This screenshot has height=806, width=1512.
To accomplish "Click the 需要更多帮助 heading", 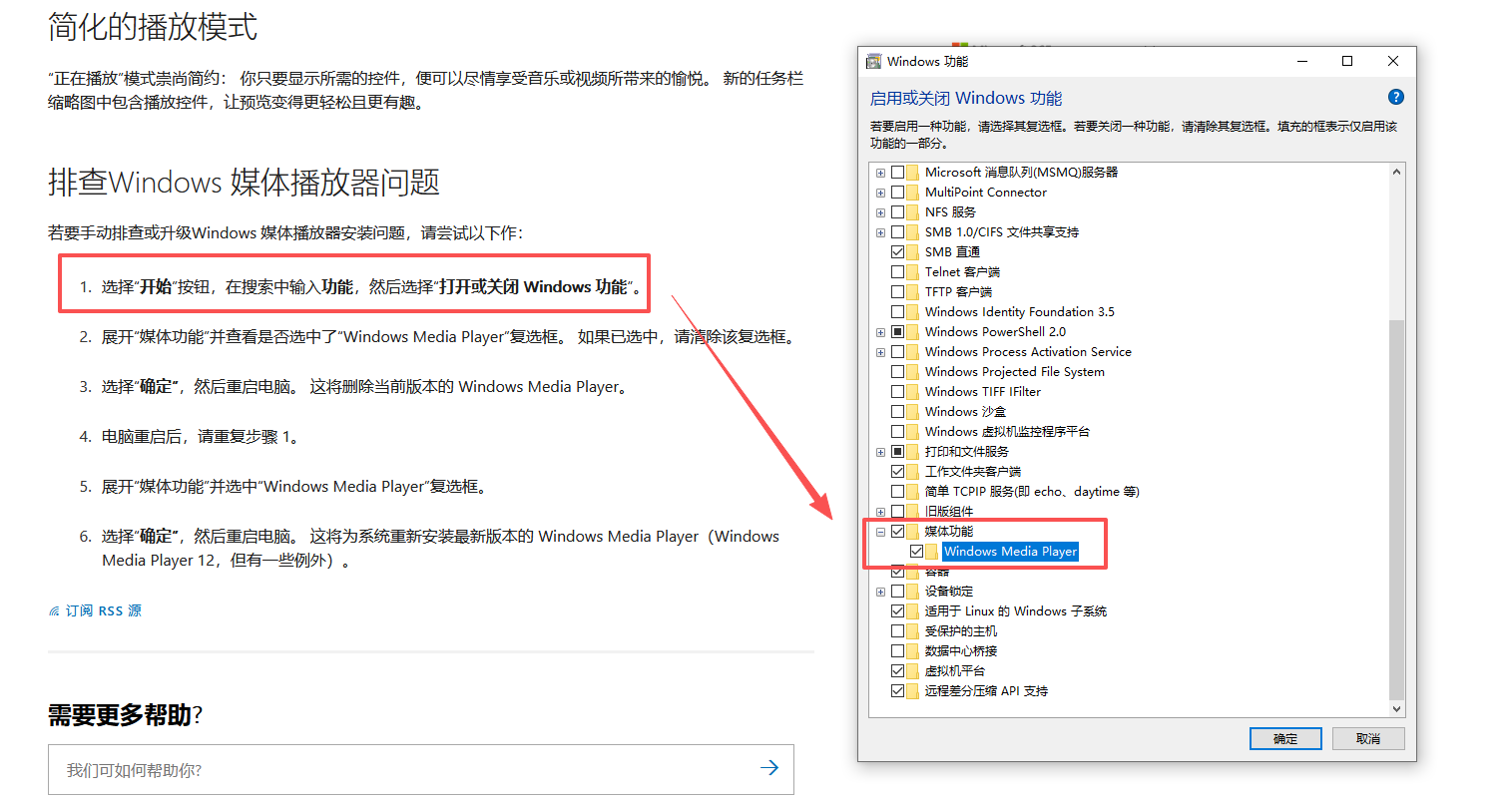I will point(125,715).
